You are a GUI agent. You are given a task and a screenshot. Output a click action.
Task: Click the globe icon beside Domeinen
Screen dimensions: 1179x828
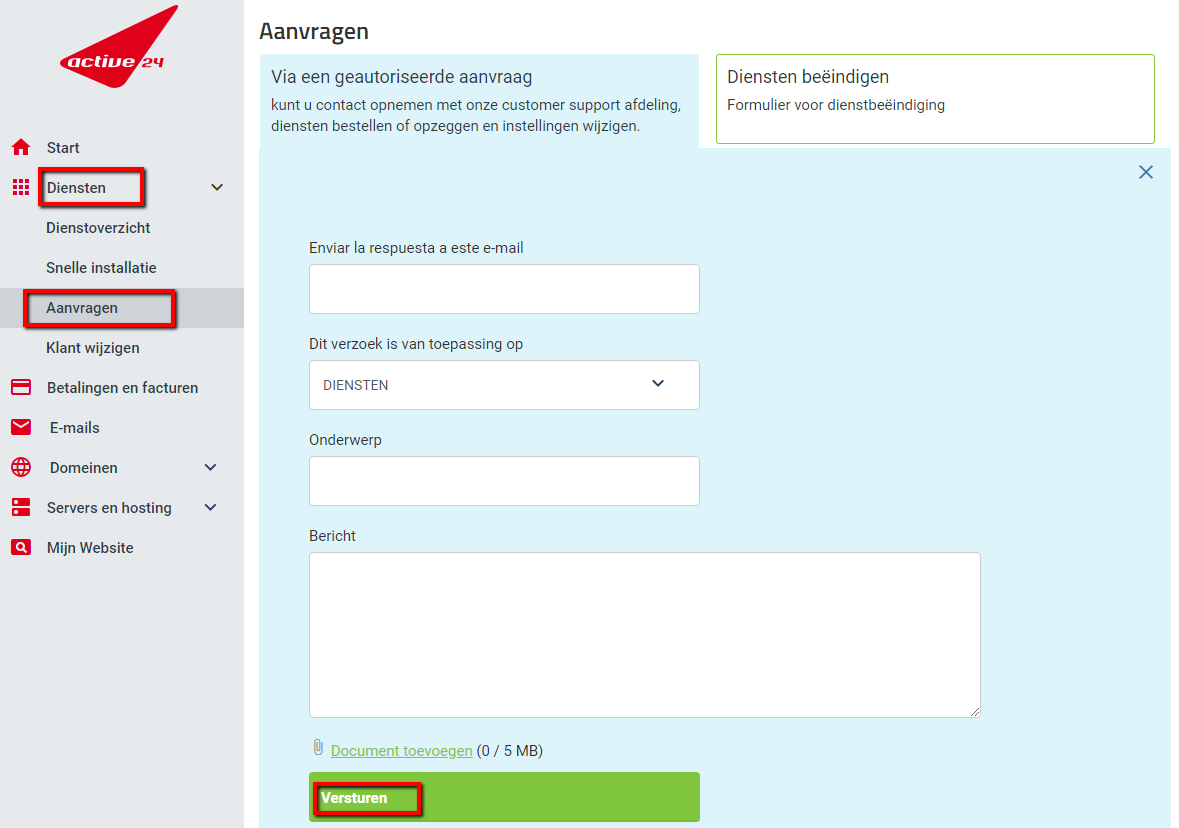21,467
